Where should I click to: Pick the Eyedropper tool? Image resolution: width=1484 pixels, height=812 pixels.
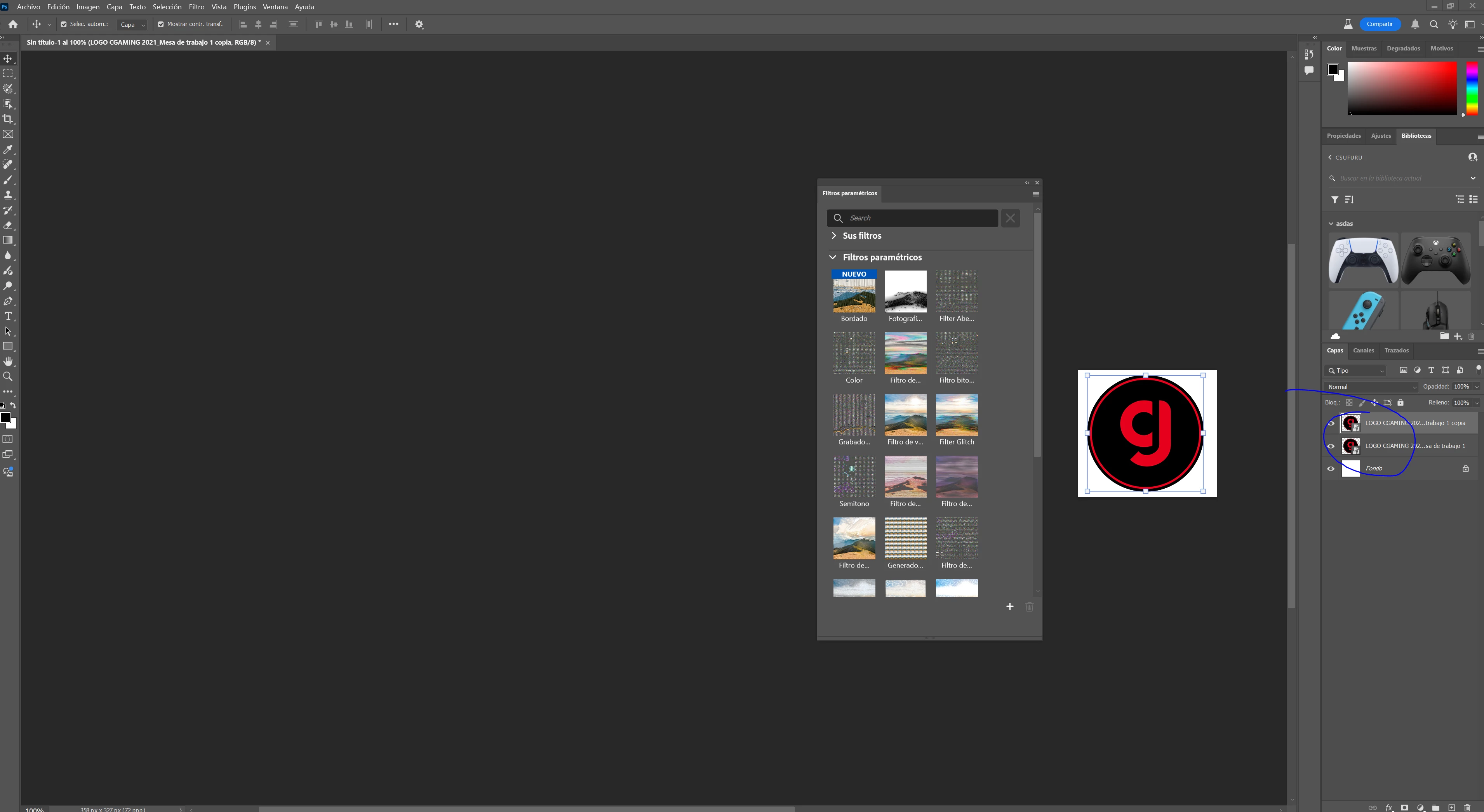click(x=8, y=150)
